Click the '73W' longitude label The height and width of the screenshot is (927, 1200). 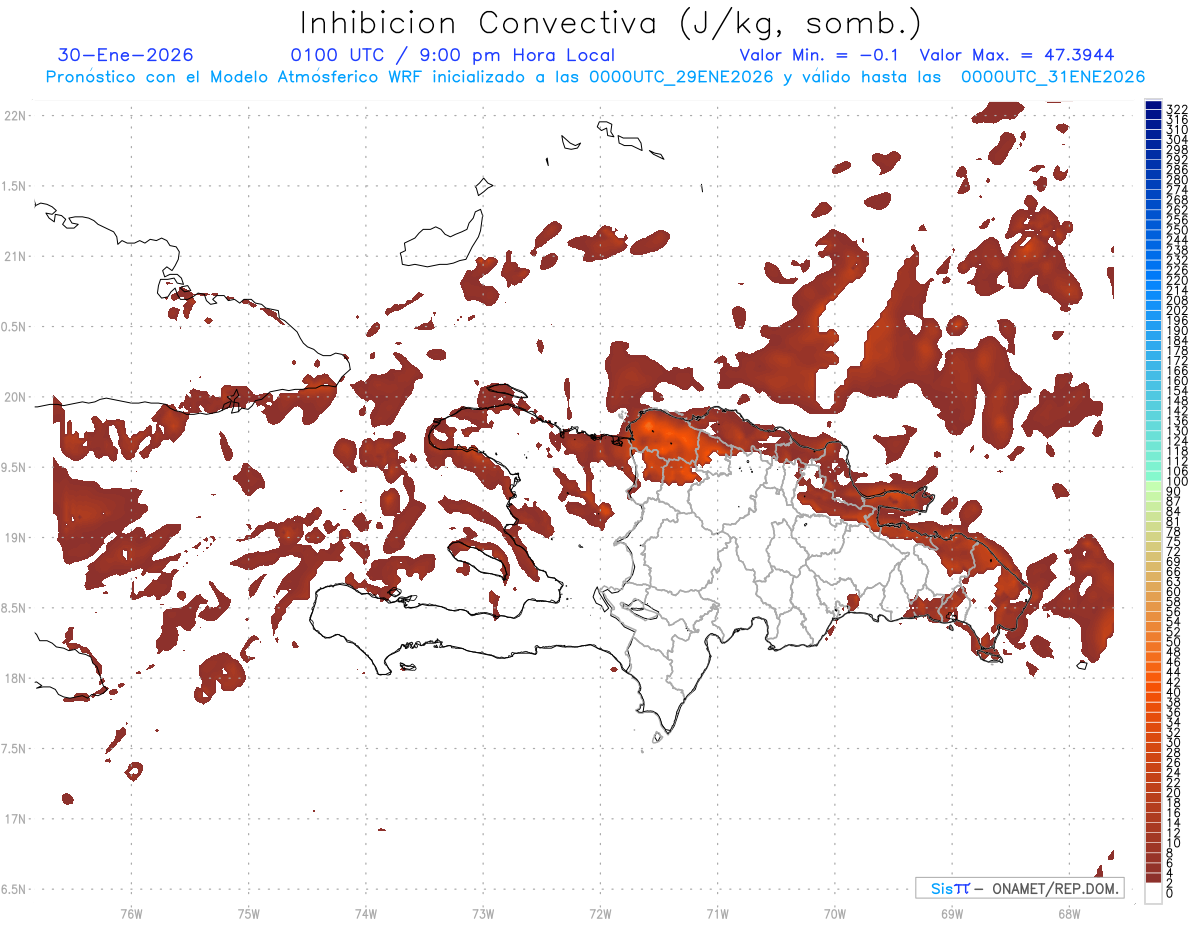(483, 913)
